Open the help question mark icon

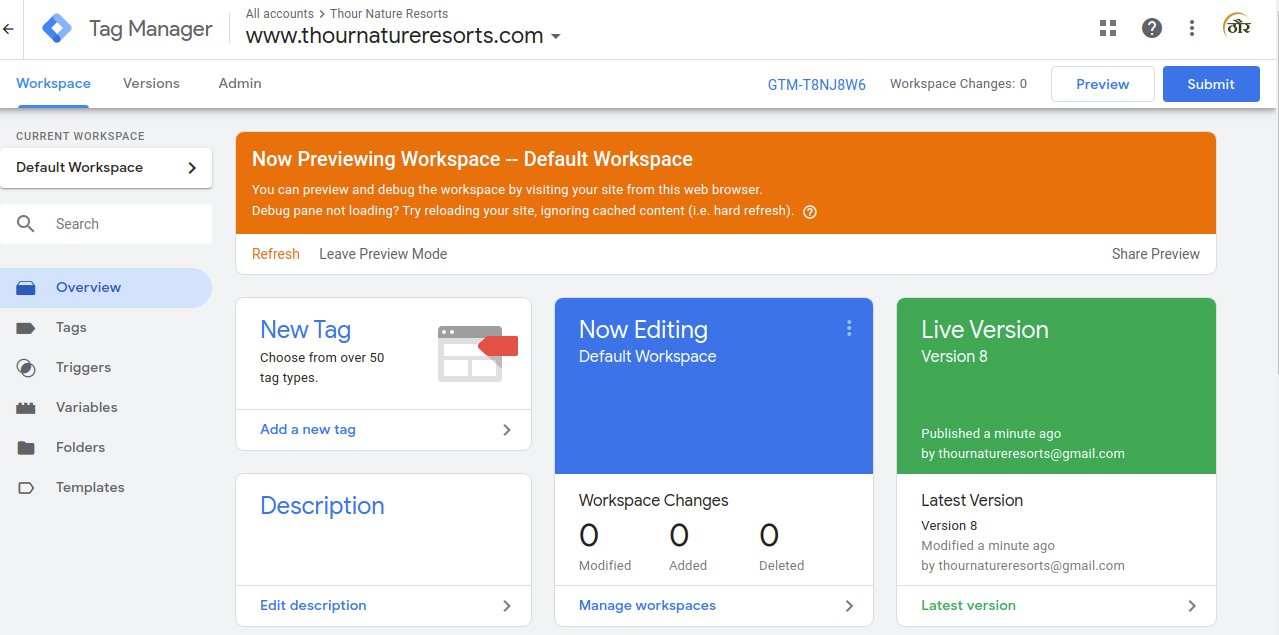click(x=1152, y=28)
